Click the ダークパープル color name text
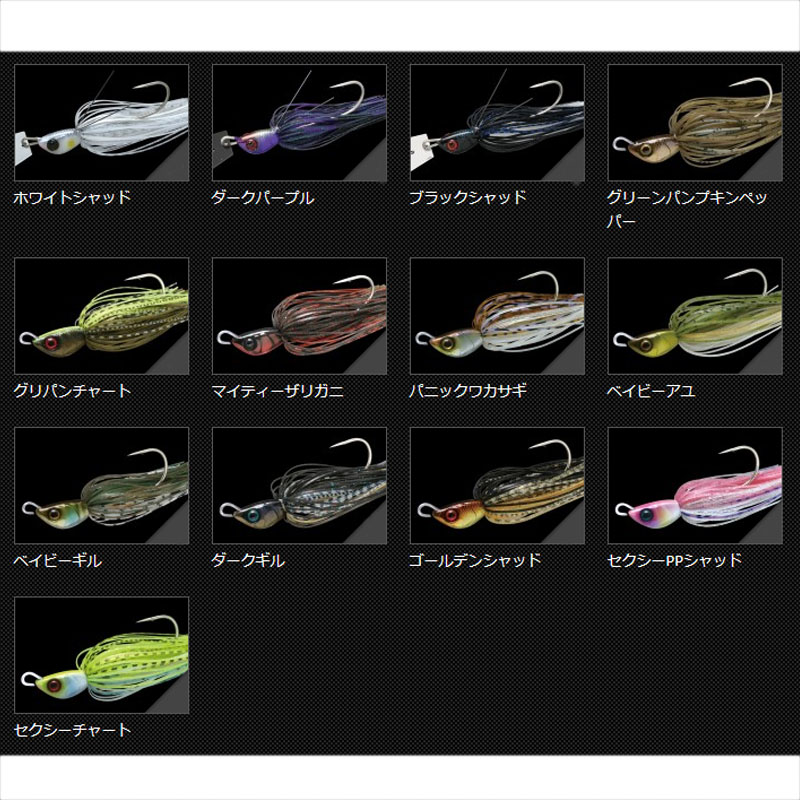 pos(263,197)
